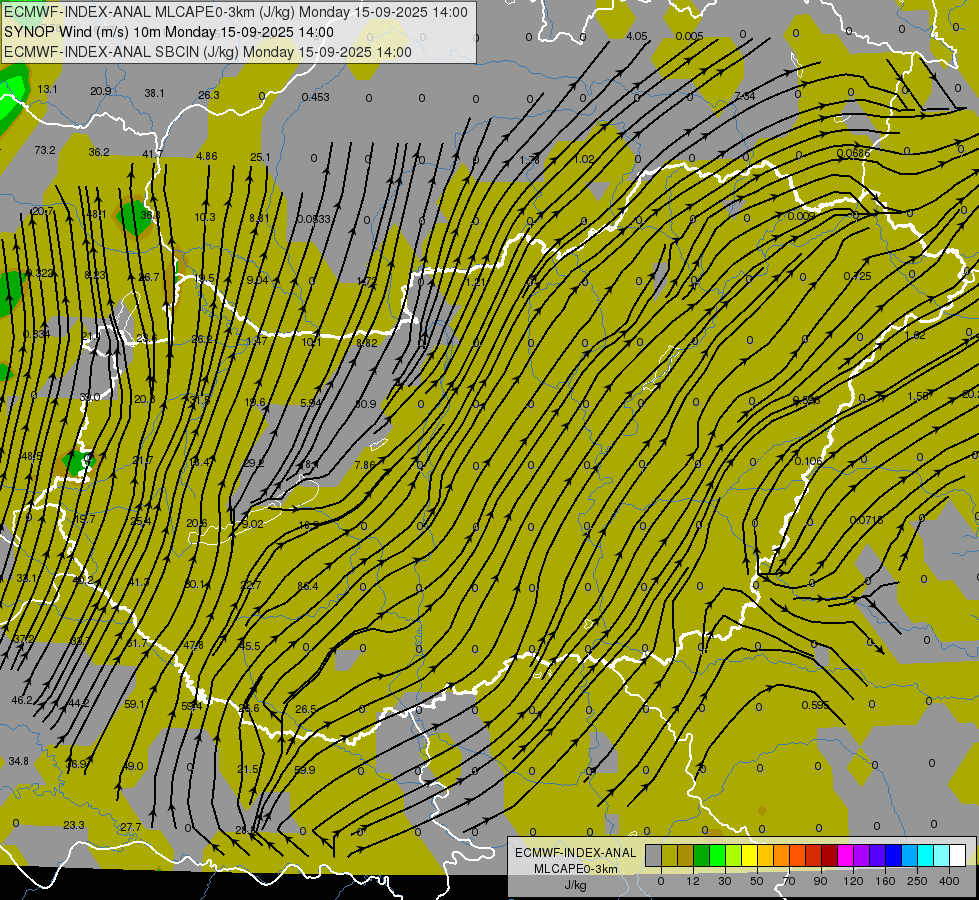Click the legend tick label 400
Screen dimensions: 979x900
[x=949, y=881]
